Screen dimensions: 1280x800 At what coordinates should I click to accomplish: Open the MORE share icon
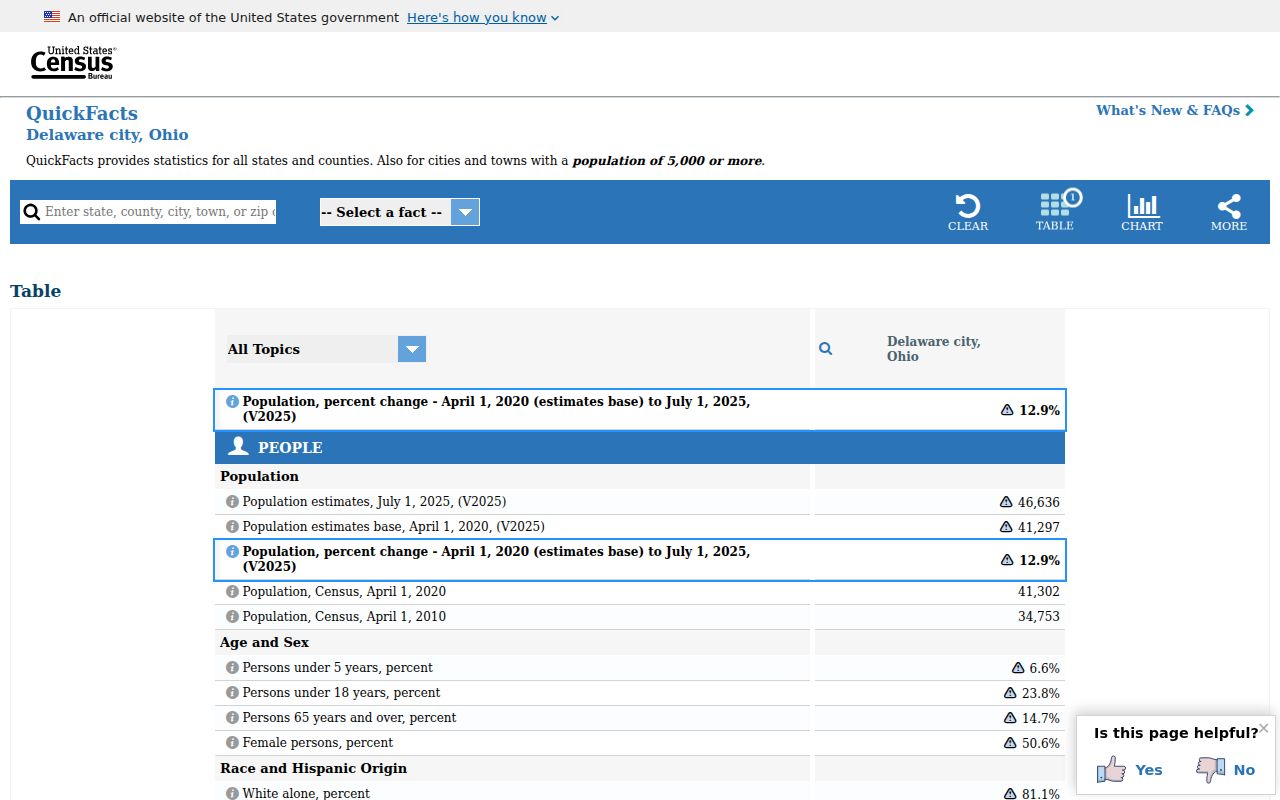(x=1229, y=212)
